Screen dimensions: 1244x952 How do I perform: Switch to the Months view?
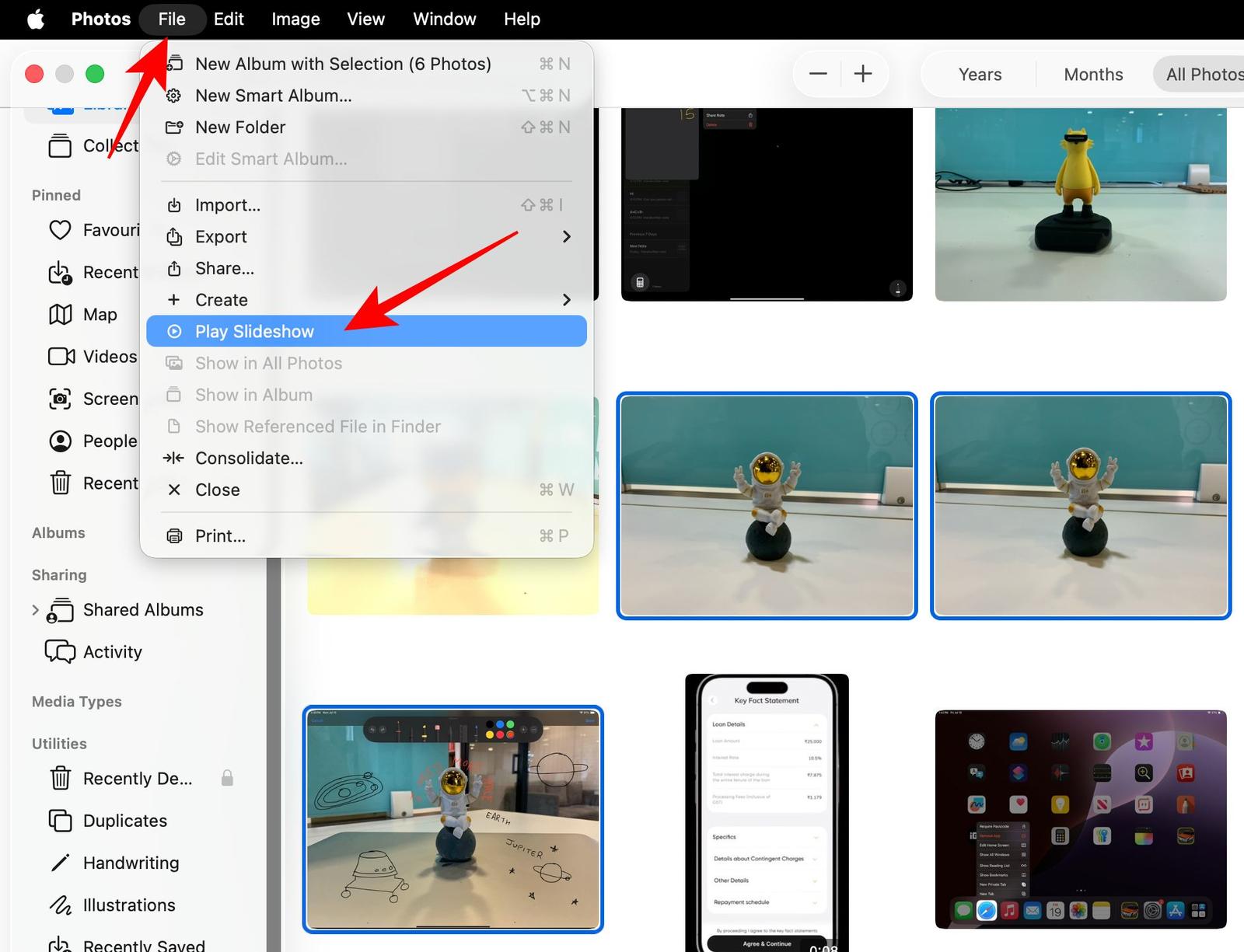coord(1093,75)
